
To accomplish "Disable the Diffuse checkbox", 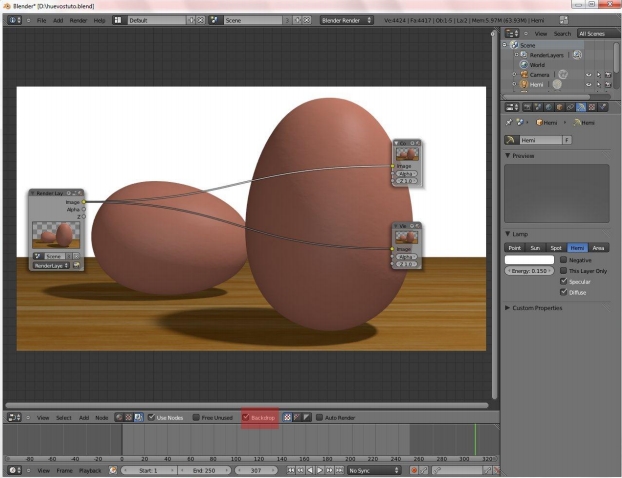I will (x=563, y=292).
